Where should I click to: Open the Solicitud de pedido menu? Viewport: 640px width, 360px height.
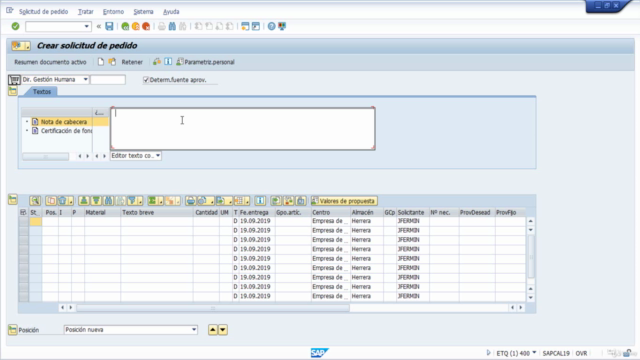tap(43, 11)
